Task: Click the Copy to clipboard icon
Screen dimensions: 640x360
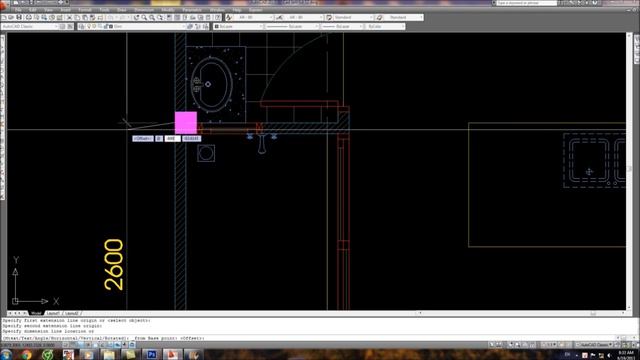Action: tap(77, 18)
